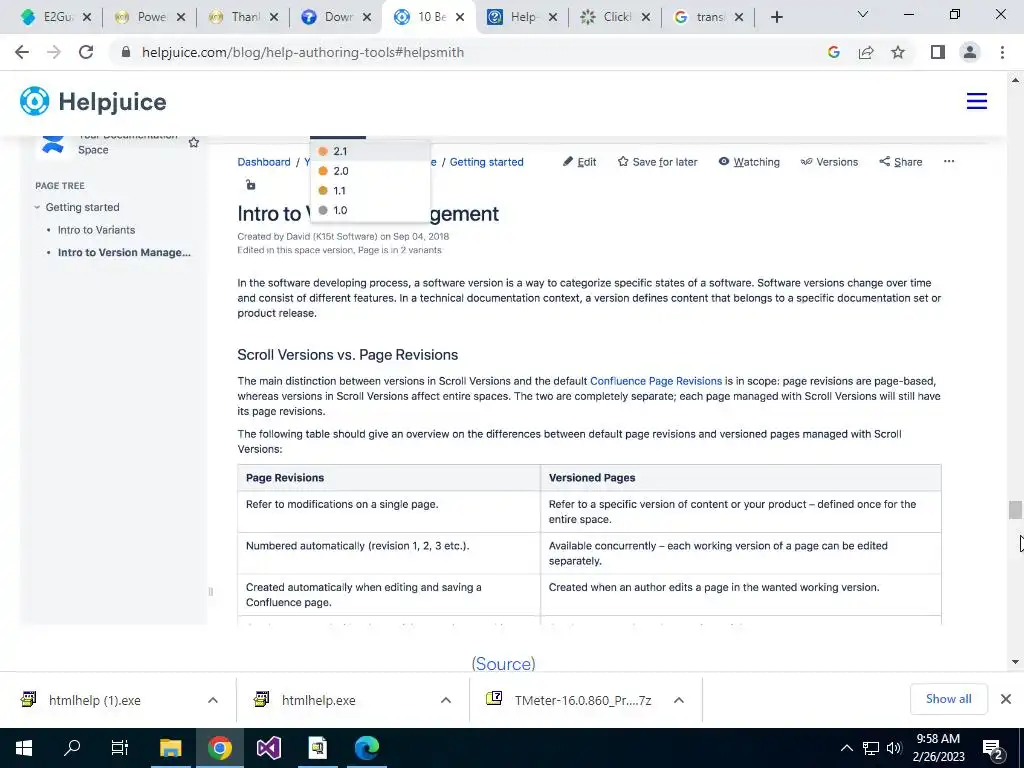This screenshot has height=768, width=1024.
Task: Open options for TMeter download
Action: 679,700
